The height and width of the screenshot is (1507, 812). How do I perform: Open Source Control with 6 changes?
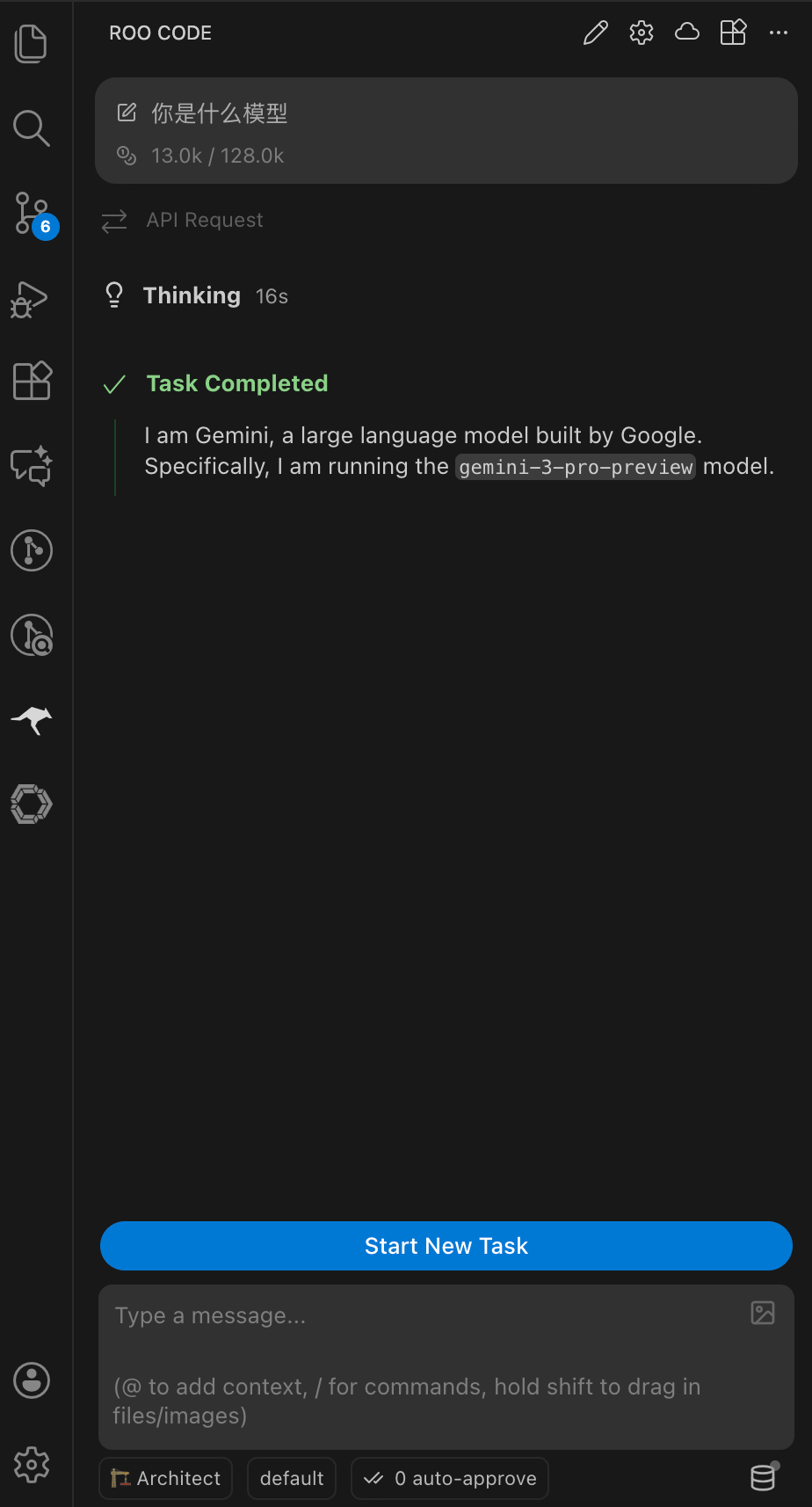(x=32, y=214)
